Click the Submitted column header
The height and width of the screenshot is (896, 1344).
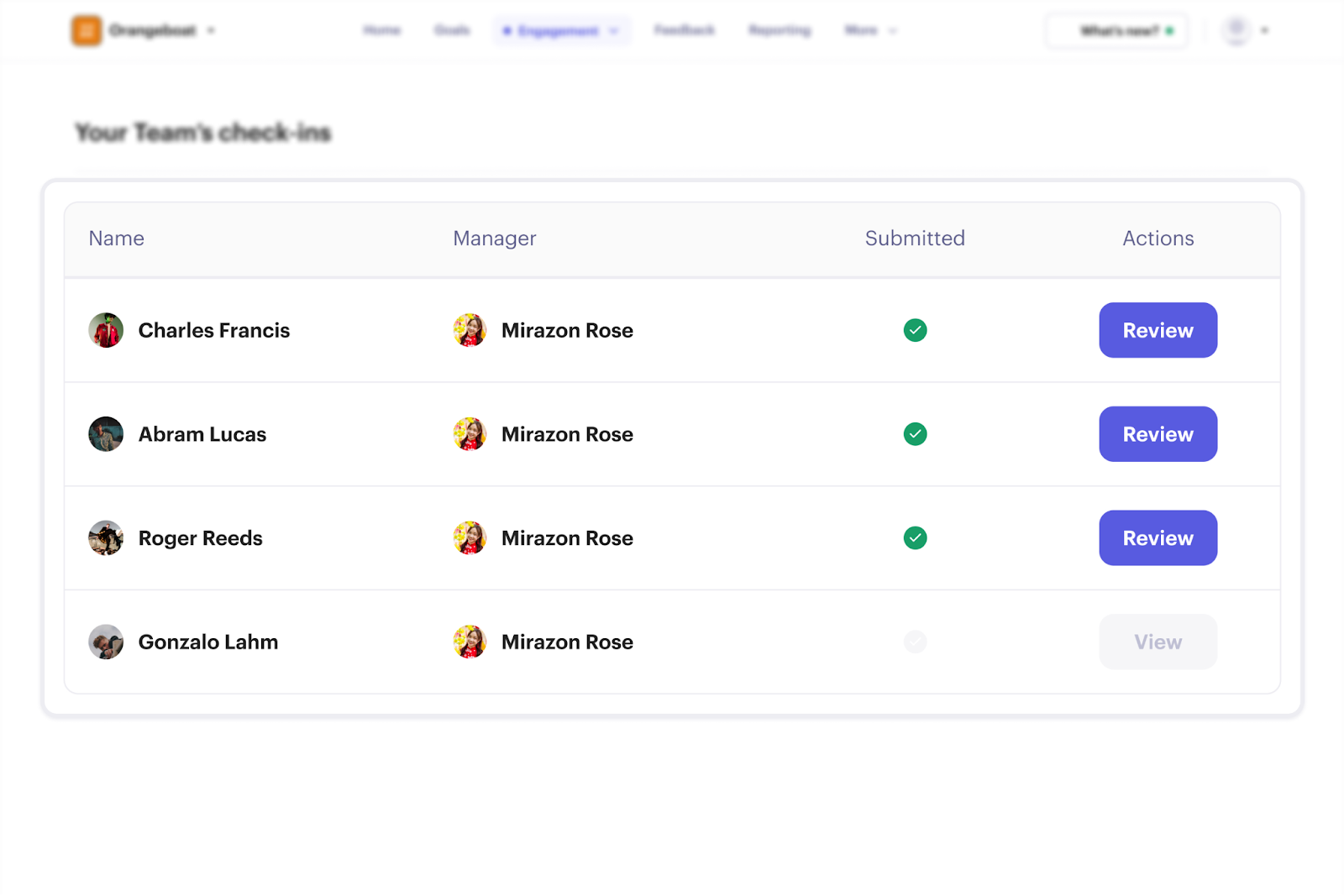click(x=915, y=238)
